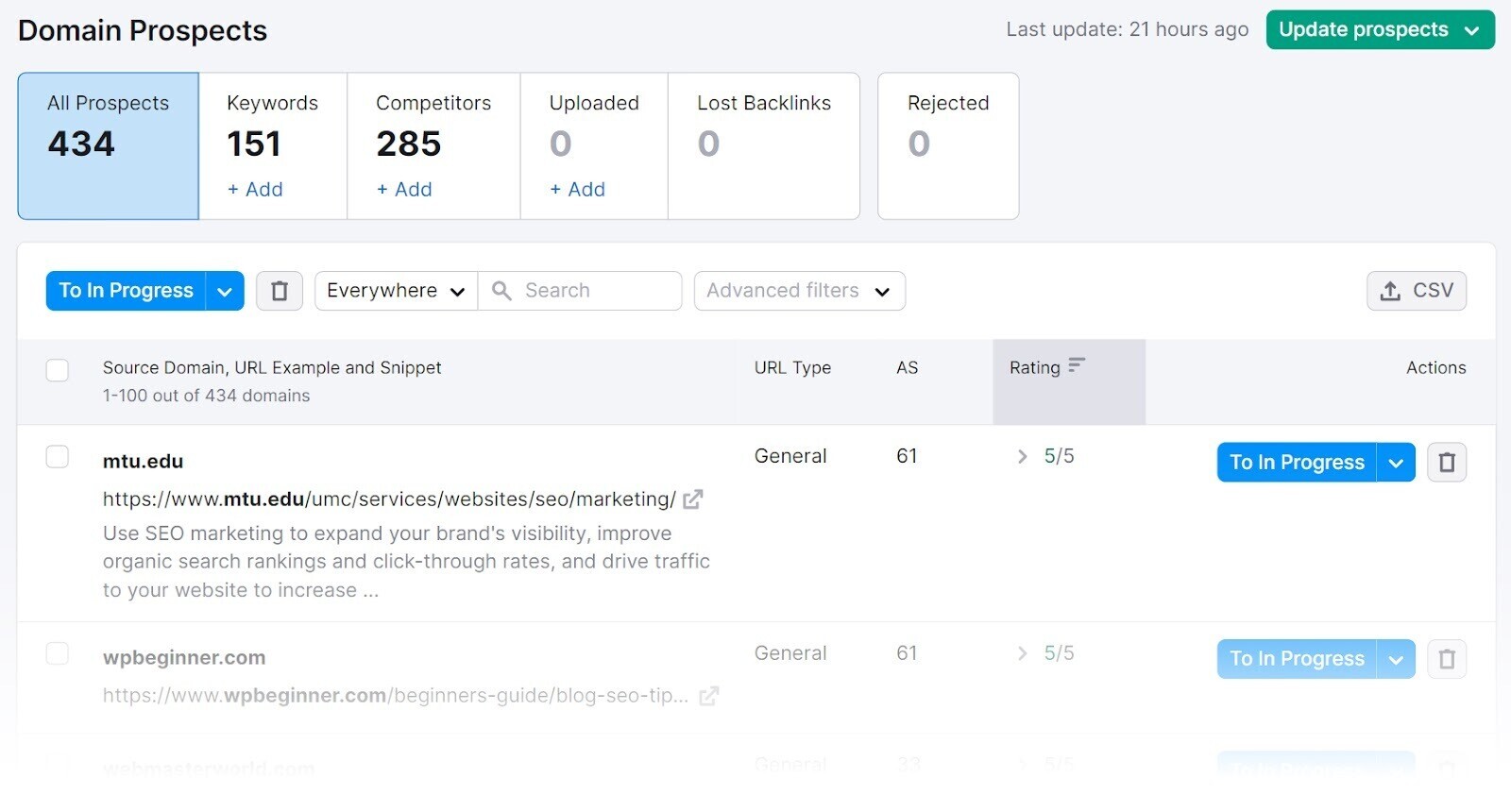Screen dimensions: 1511x812
Task: Open mtu.edu URL external link icon
Action: (693, 499)
